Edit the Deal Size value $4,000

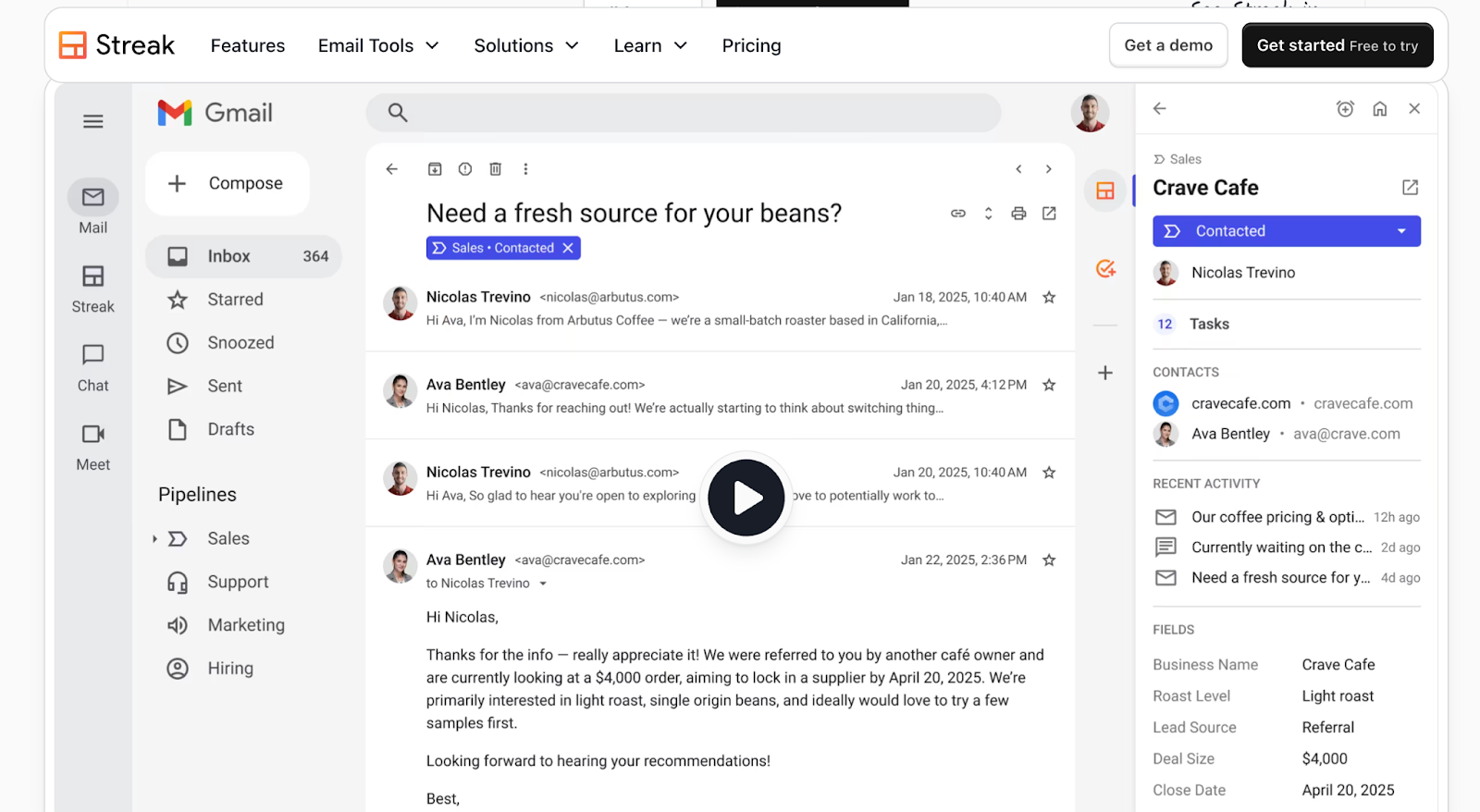tap(1325, 758)
